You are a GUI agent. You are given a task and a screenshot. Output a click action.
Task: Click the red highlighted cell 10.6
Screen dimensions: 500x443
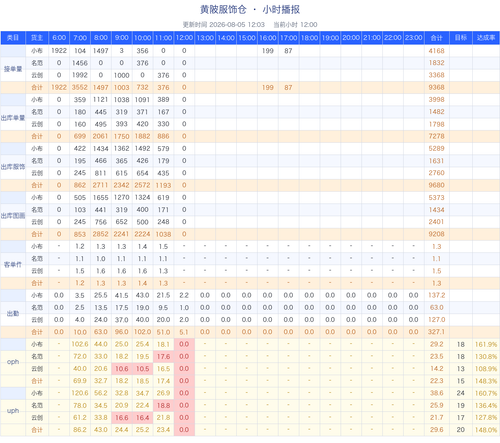pos(122,369)
